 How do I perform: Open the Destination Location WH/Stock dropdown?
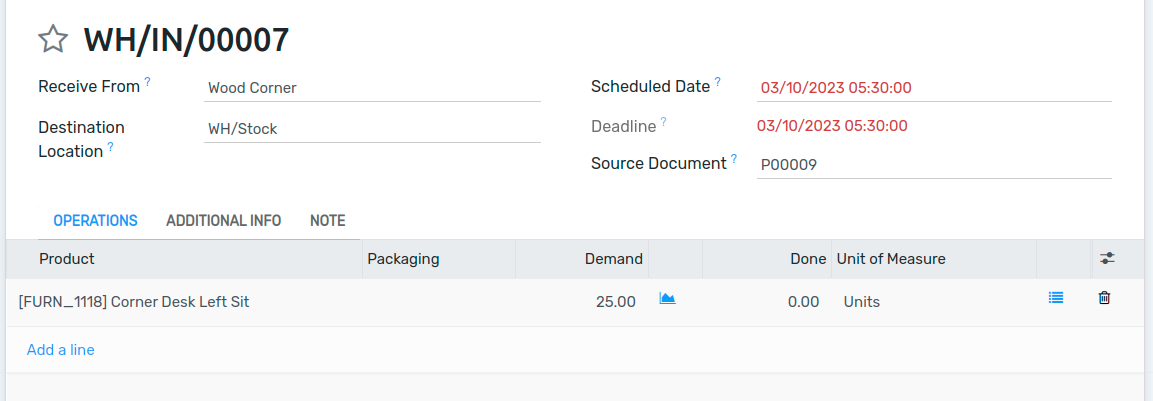coord(372,129)
